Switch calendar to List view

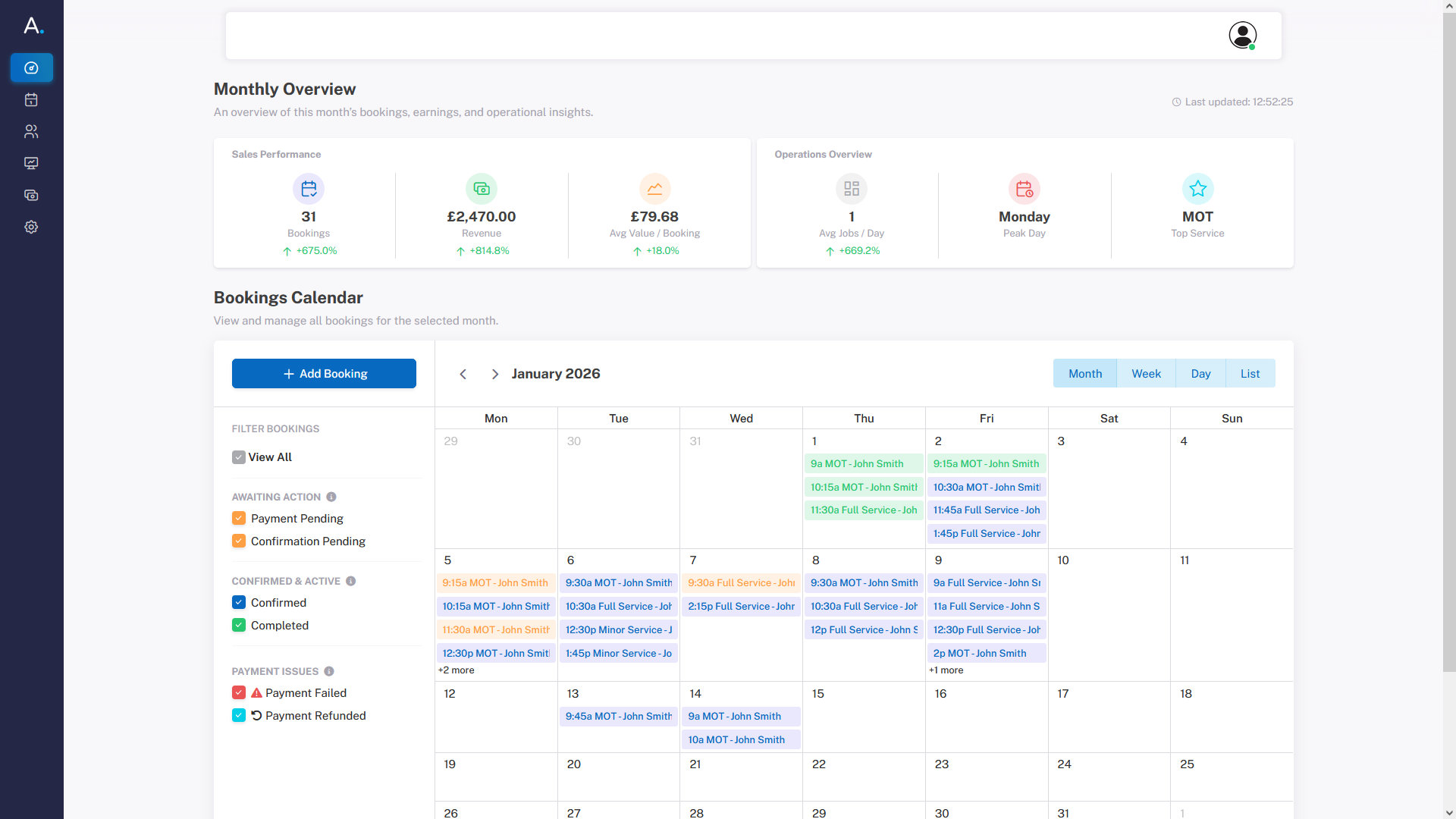pos(1250,374)
